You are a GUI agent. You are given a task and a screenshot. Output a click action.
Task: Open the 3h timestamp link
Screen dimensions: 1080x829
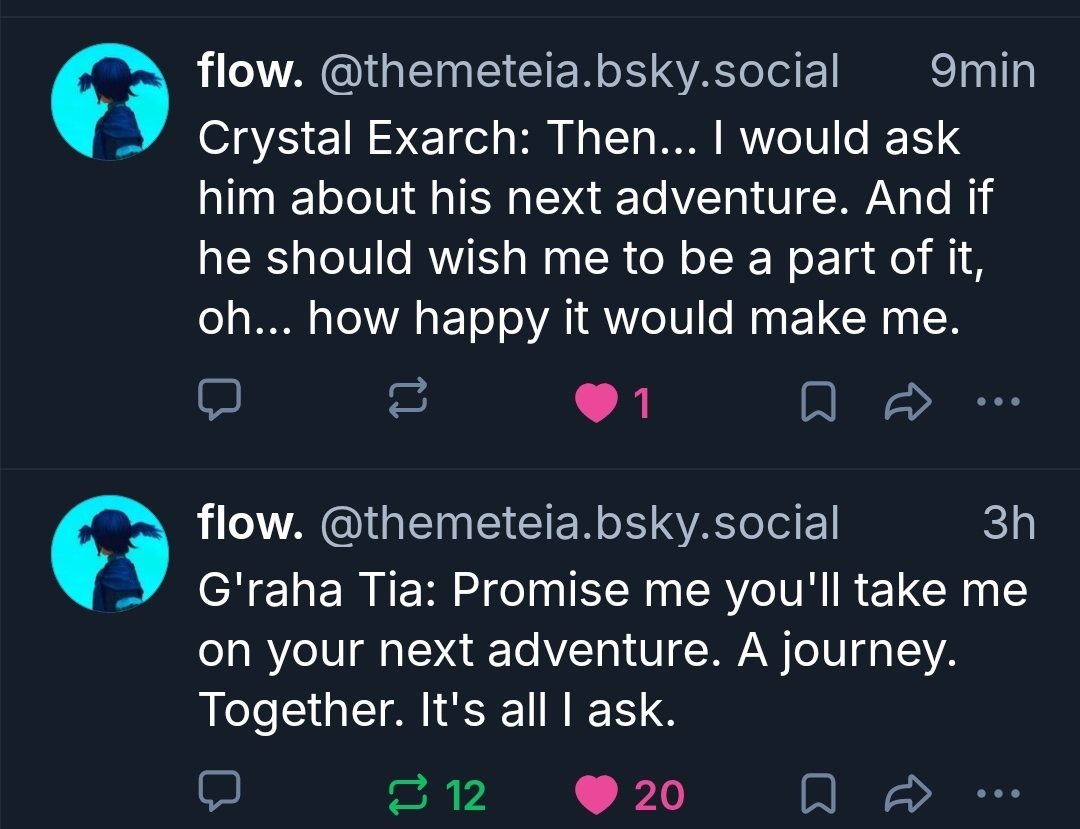coord(1008,523)
